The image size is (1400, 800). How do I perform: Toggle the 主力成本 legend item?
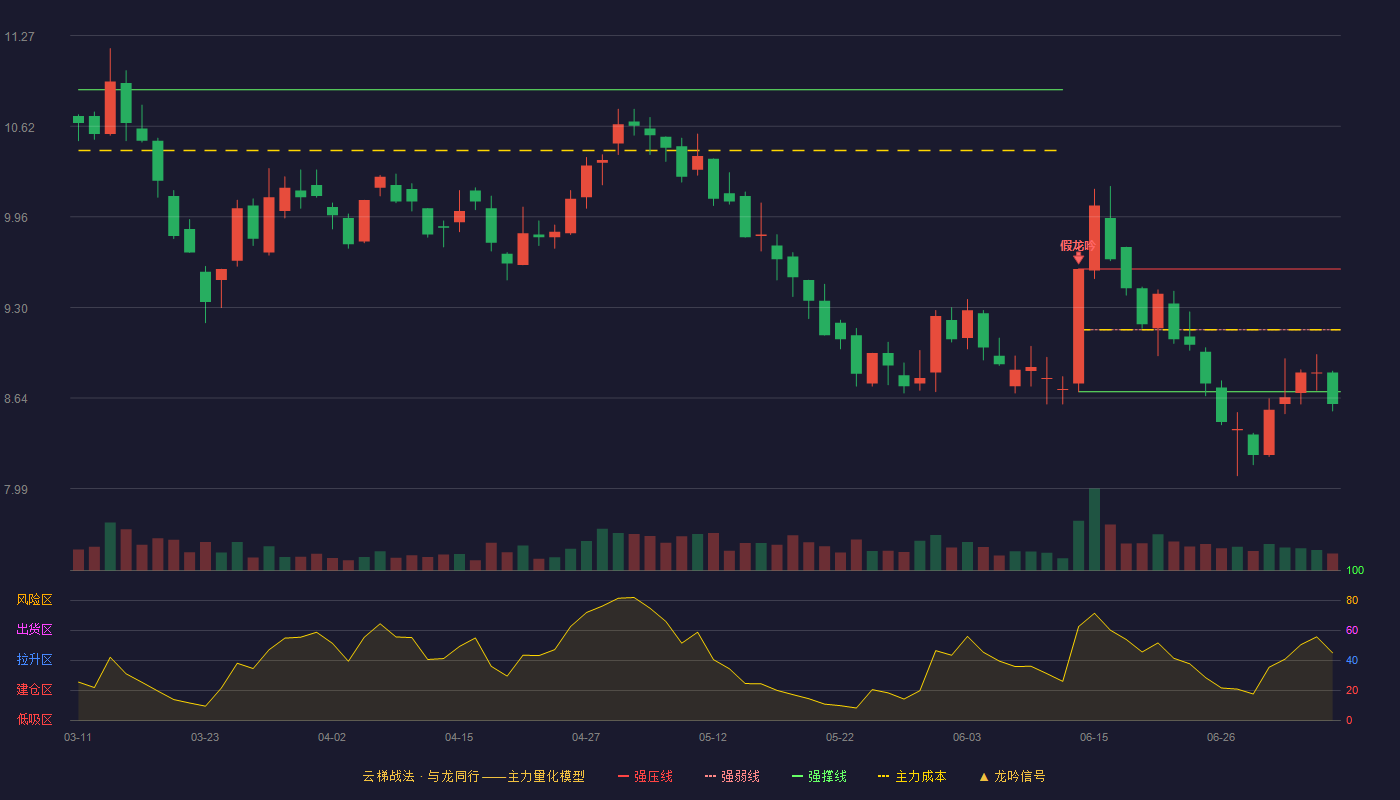(912, 776)
